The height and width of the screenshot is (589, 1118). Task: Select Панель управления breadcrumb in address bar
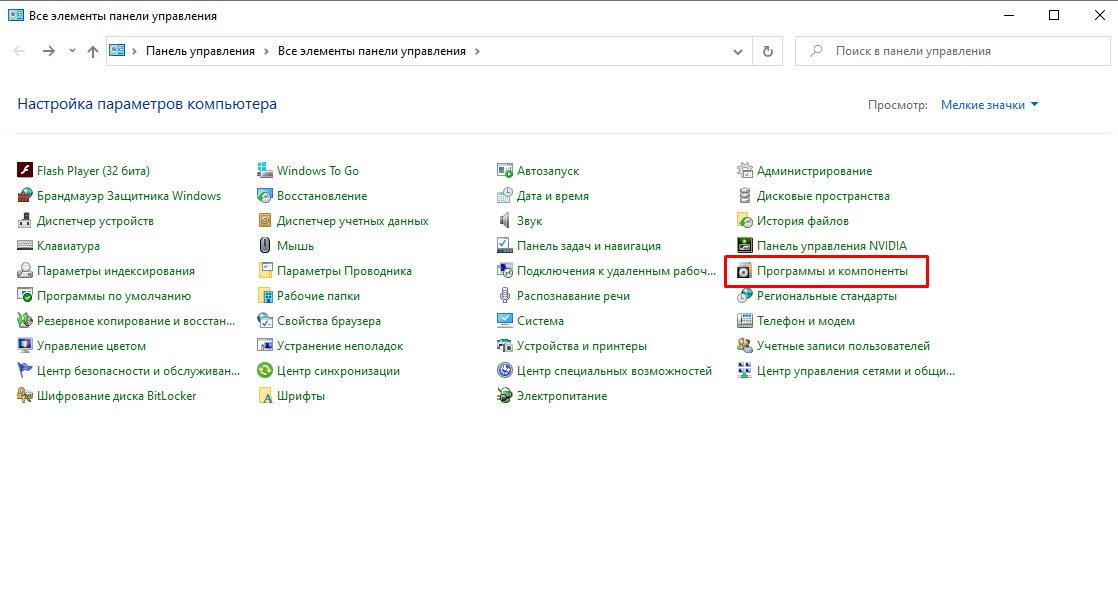[x=200, y=51]
